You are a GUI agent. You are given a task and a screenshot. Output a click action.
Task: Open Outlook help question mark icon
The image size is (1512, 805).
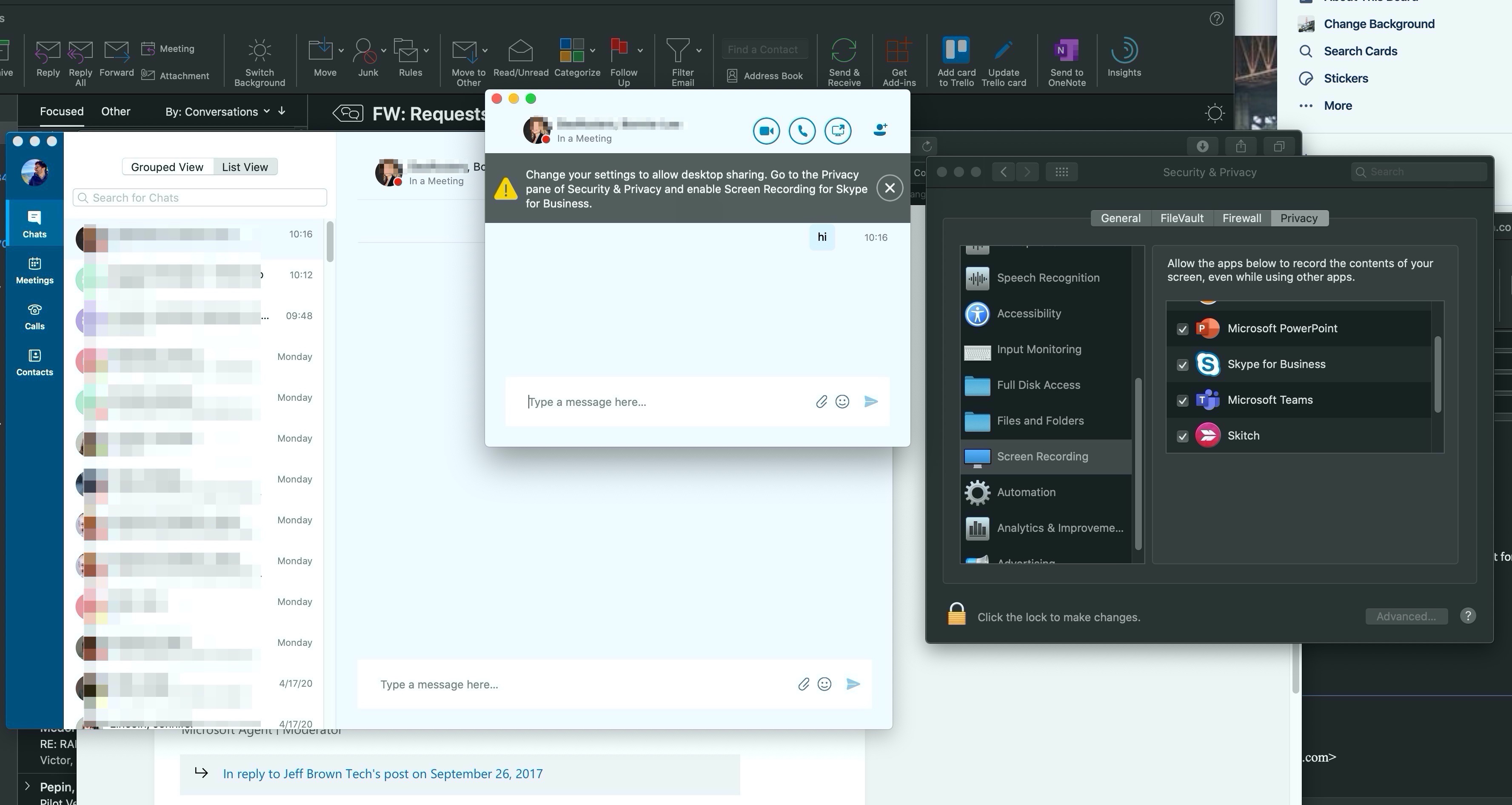point(1216,19)
